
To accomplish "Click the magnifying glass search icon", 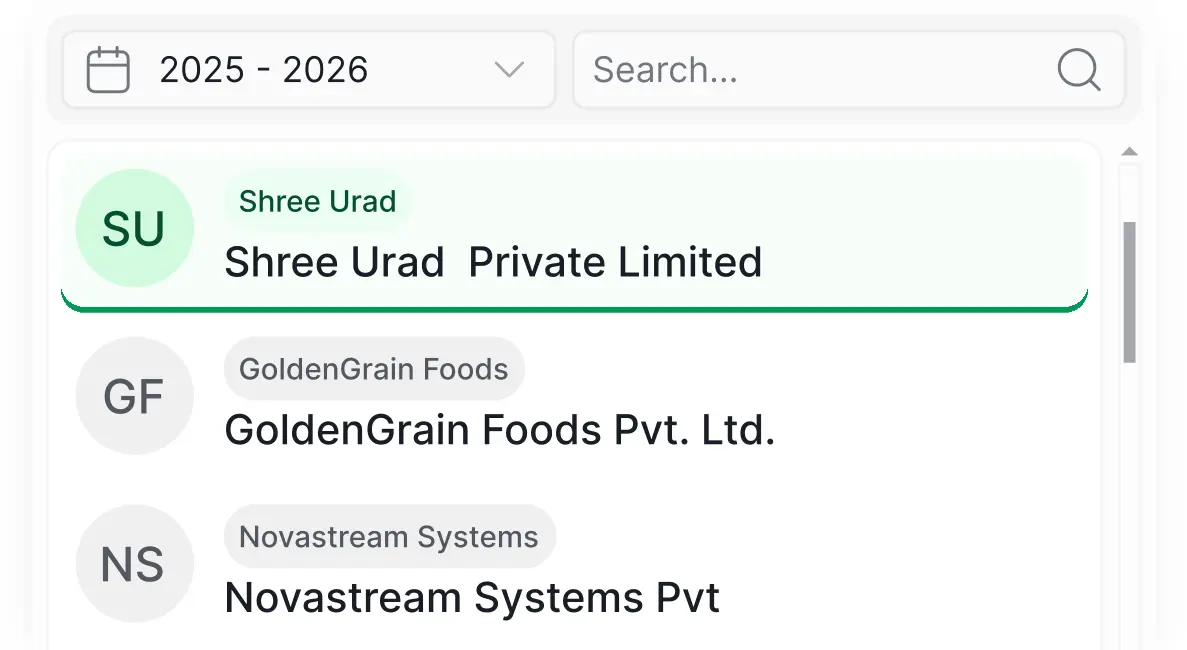I will 1078,70.
